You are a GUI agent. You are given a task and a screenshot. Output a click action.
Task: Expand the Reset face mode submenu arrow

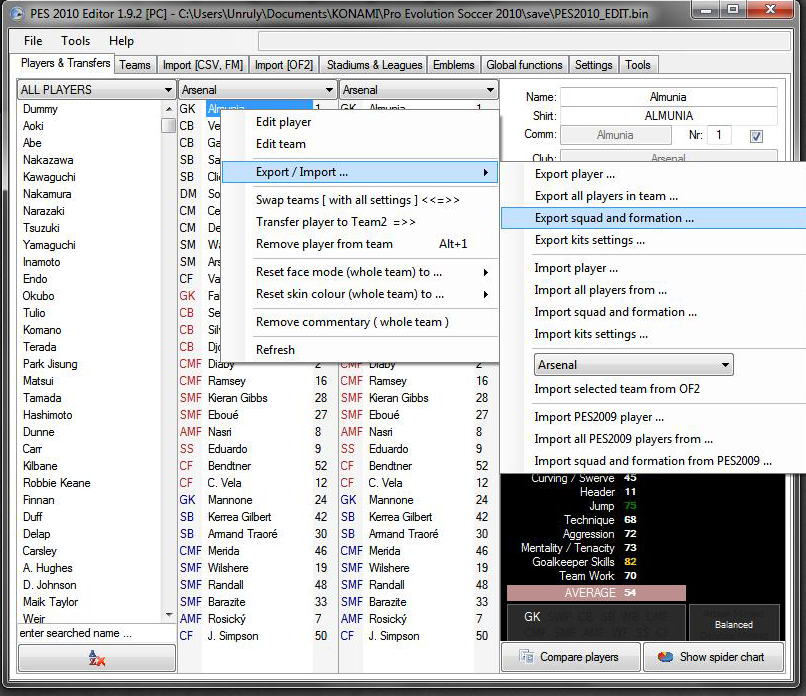[486, 272]
